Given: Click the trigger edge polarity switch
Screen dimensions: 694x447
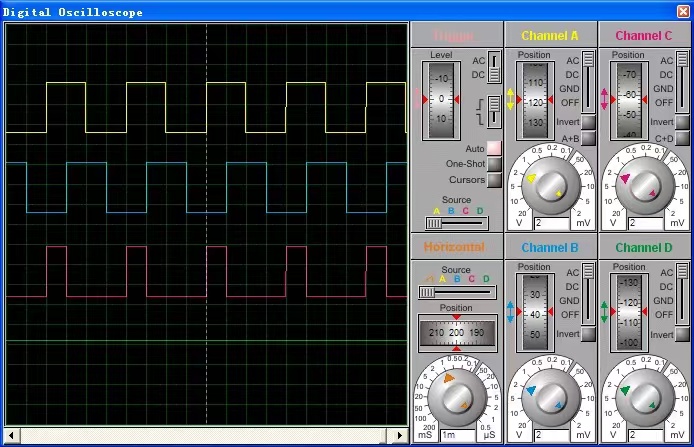Looking at the screenshot, I should coord(494,112).
